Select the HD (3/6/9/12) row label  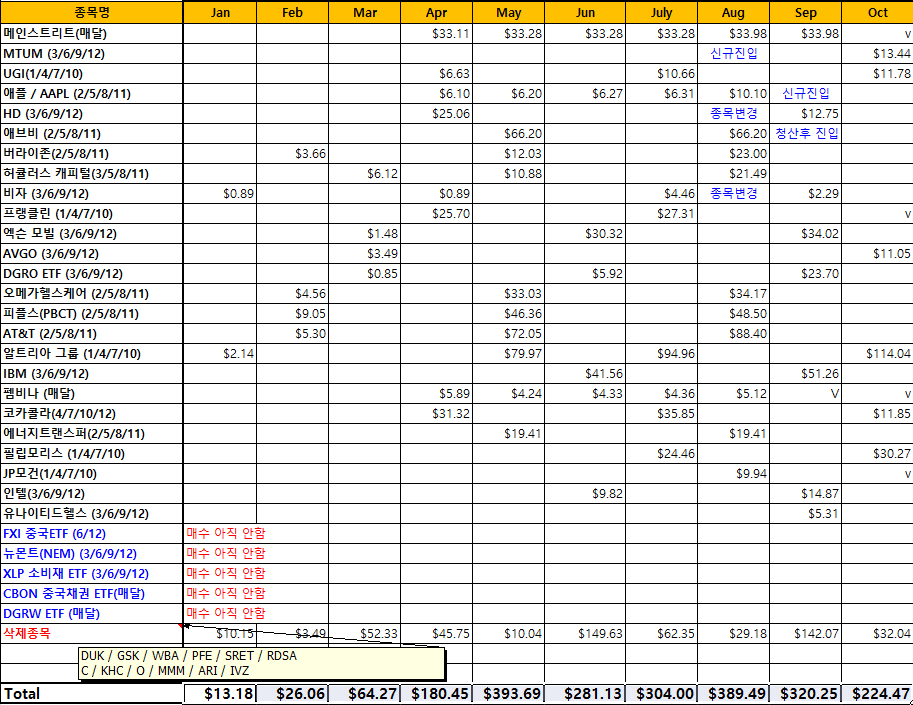tap(92, 114)
